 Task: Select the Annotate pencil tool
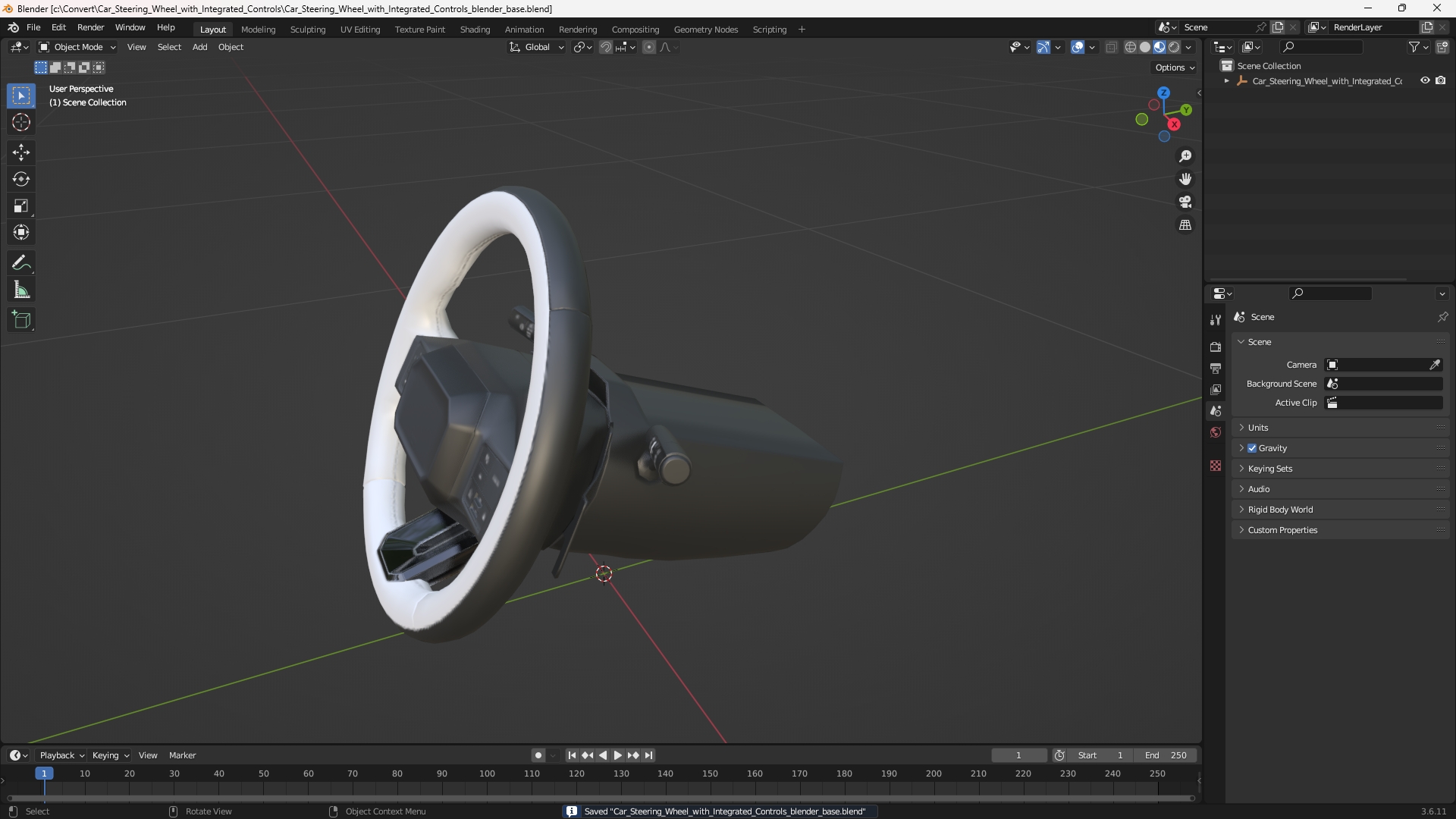pyautogui.click(x=21, y=263)
